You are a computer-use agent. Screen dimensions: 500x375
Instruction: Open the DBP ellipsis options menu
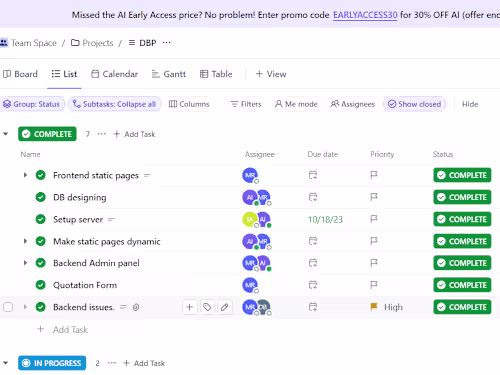(166, 43)
